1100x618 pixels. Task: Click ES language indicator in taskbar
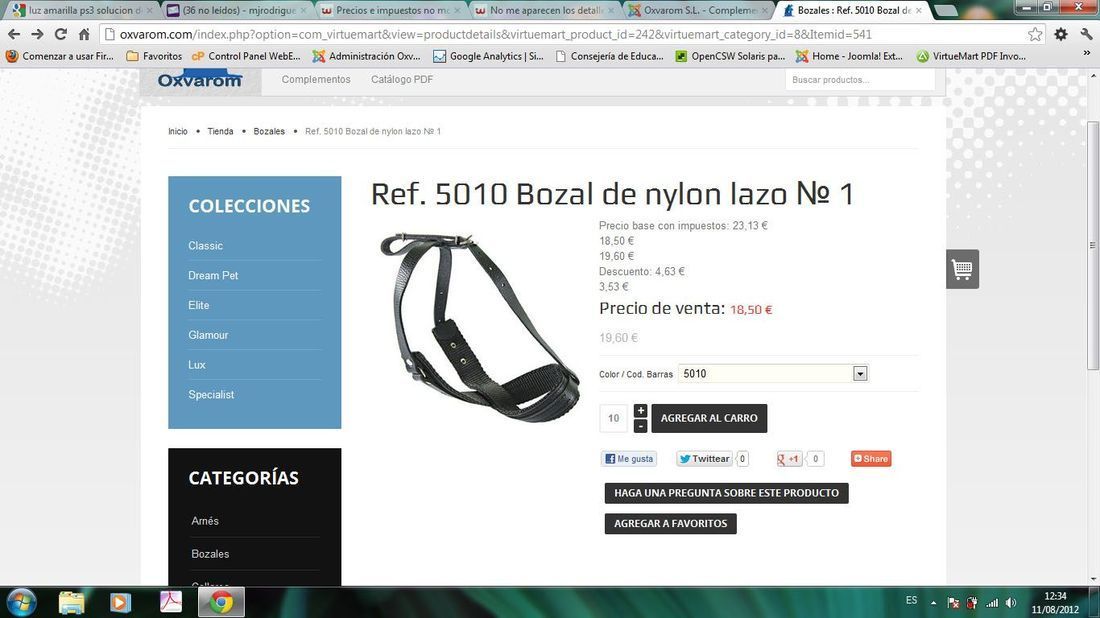coord(911,600)
